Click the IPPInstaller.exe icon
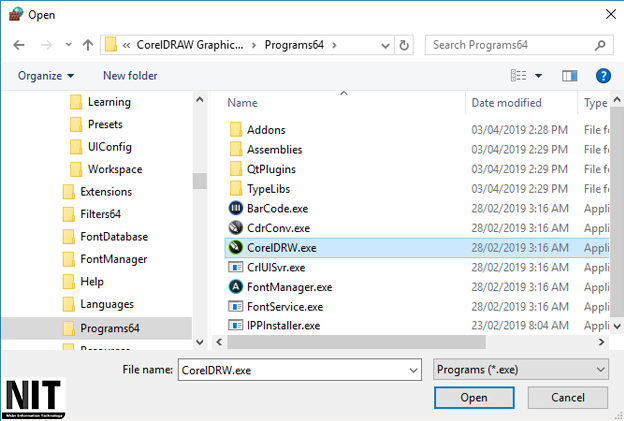 click(x=236, y=325)
